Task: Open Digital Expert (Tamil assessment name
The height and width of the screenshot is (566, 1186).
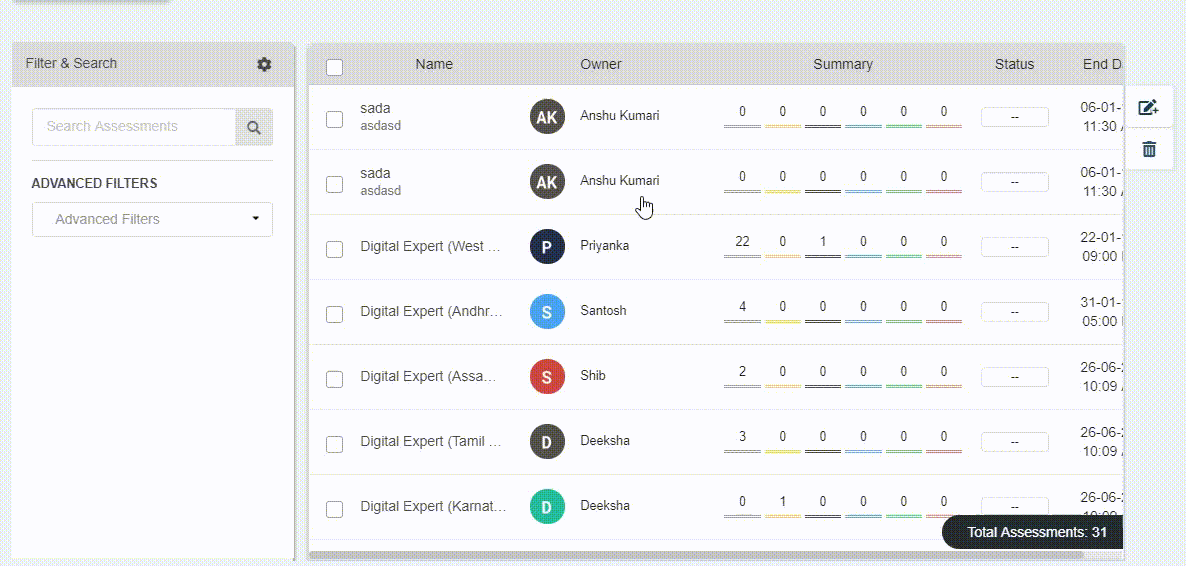Action: (431, 441)
